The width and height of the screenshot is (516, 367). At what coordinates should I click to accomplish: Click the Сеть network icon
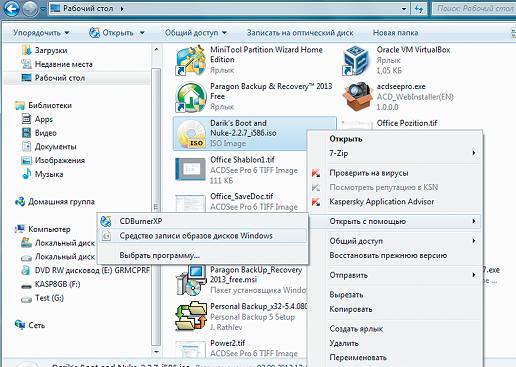click(20, 325)
